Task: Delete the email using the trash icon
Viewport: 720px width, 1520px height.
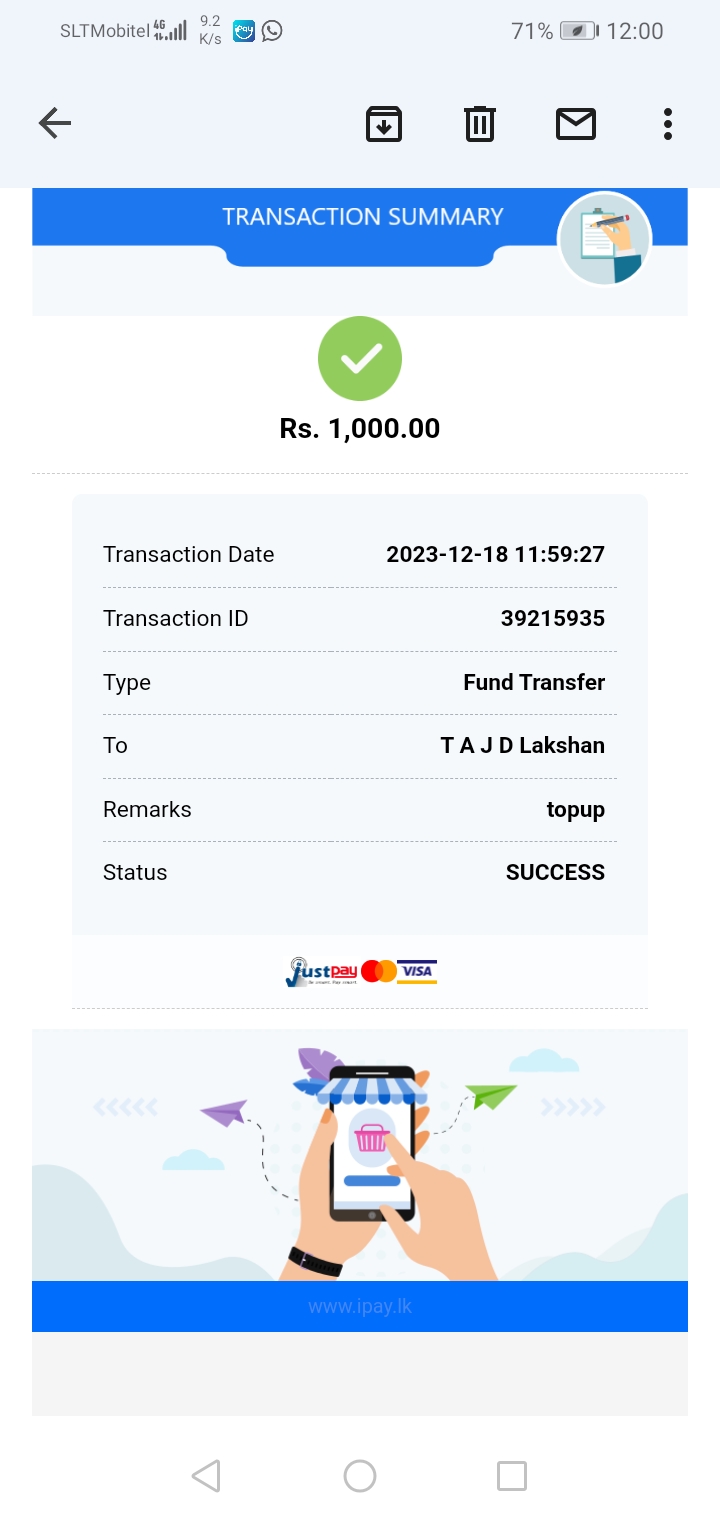Action: click(x=480, y=124)
